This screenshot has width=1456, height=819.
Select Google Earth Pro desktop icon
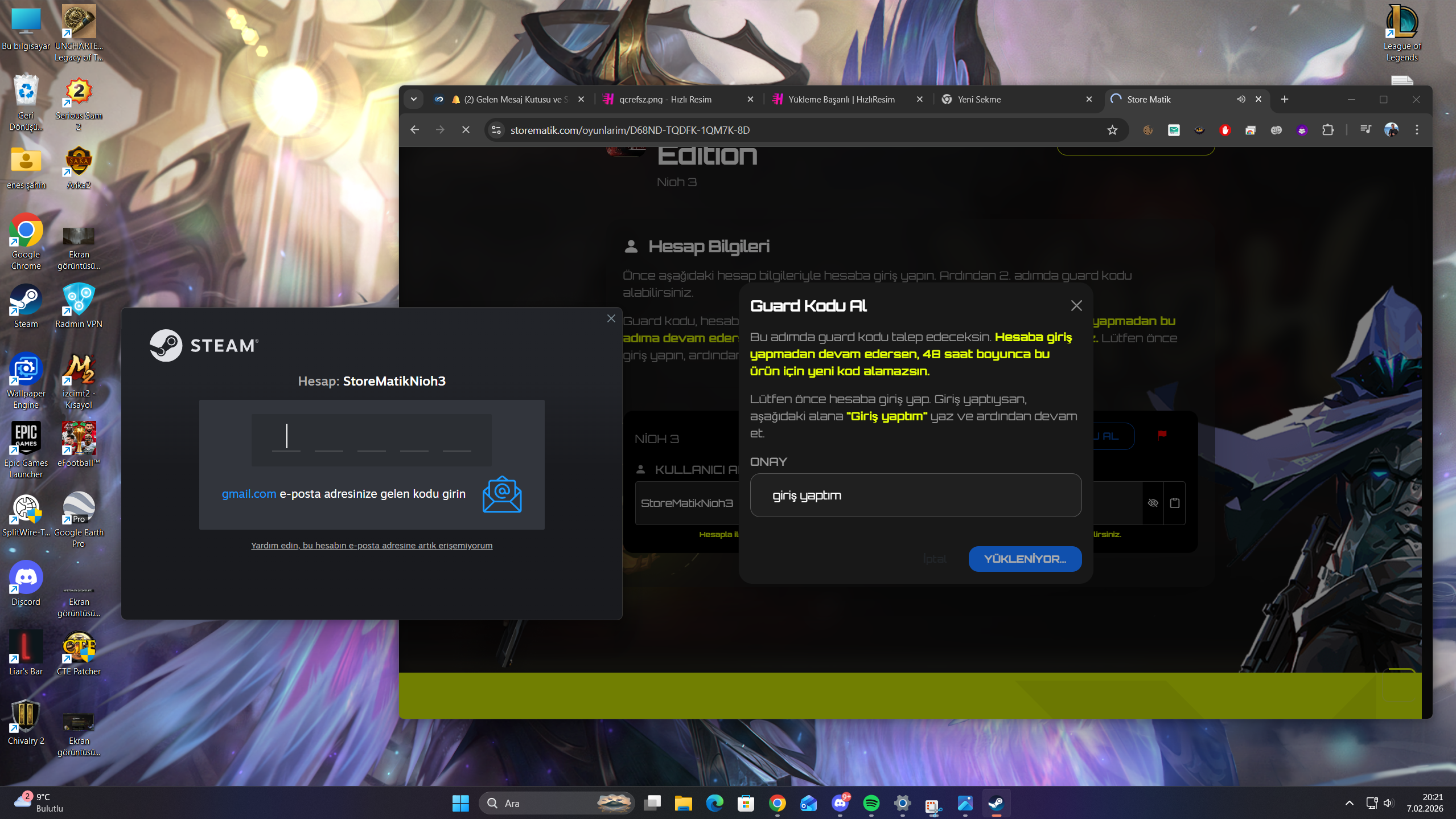coord(79,521)
